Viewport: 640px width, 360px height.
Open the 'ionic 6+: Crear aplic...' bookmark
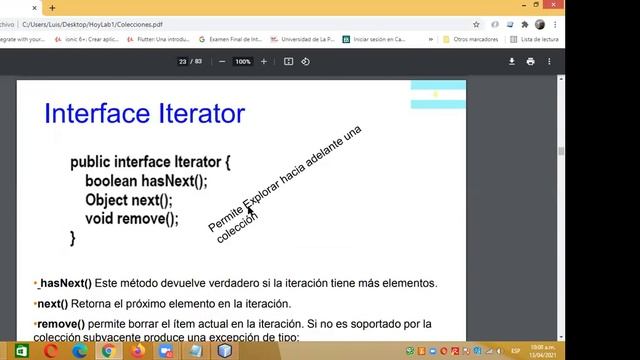(87, 39)
